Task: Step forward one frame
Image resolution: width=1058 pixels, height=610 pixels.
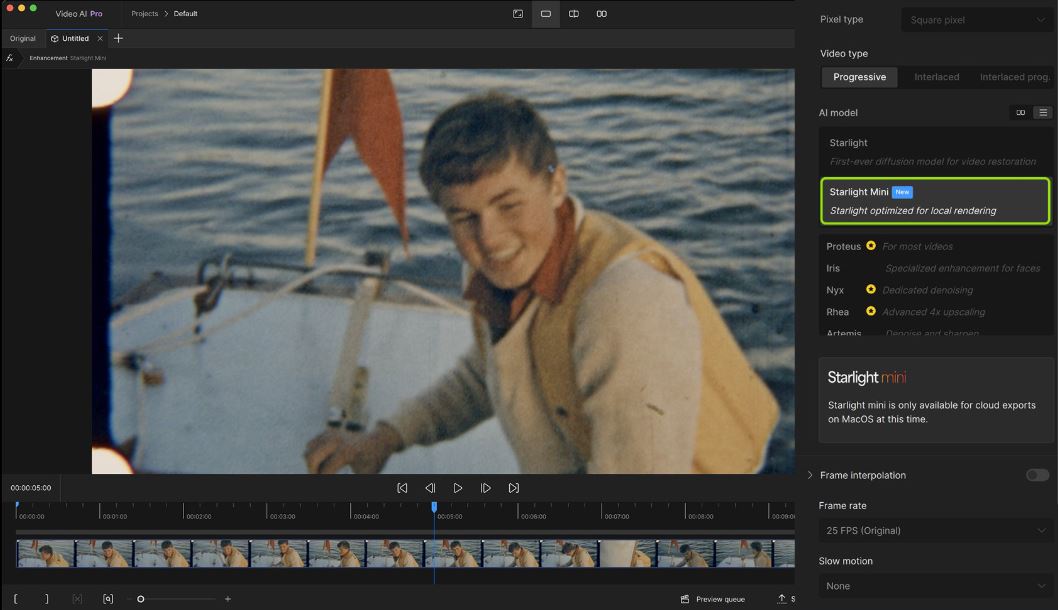Action: [x=485, y=488]
